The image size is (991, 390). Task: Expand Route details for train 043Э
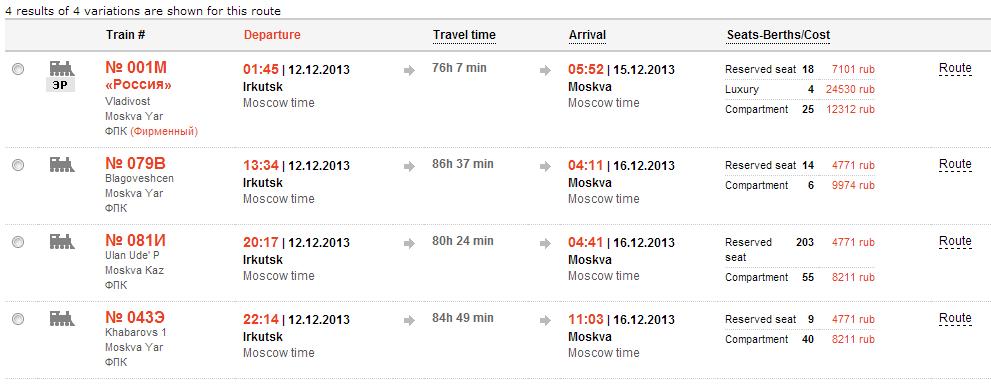955,318
